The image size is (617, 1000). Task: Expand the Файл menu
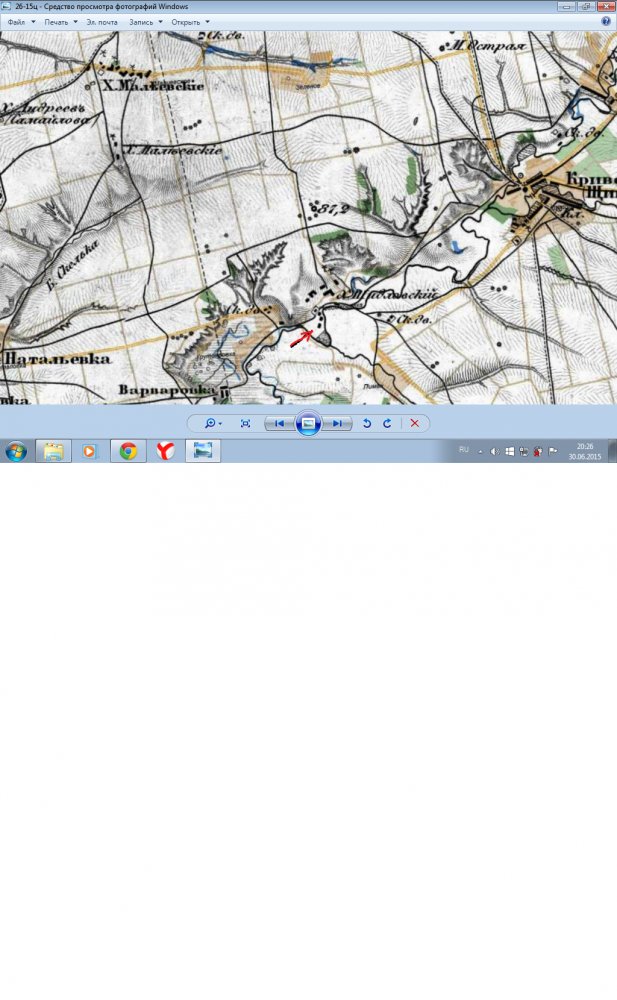point(20,21)
